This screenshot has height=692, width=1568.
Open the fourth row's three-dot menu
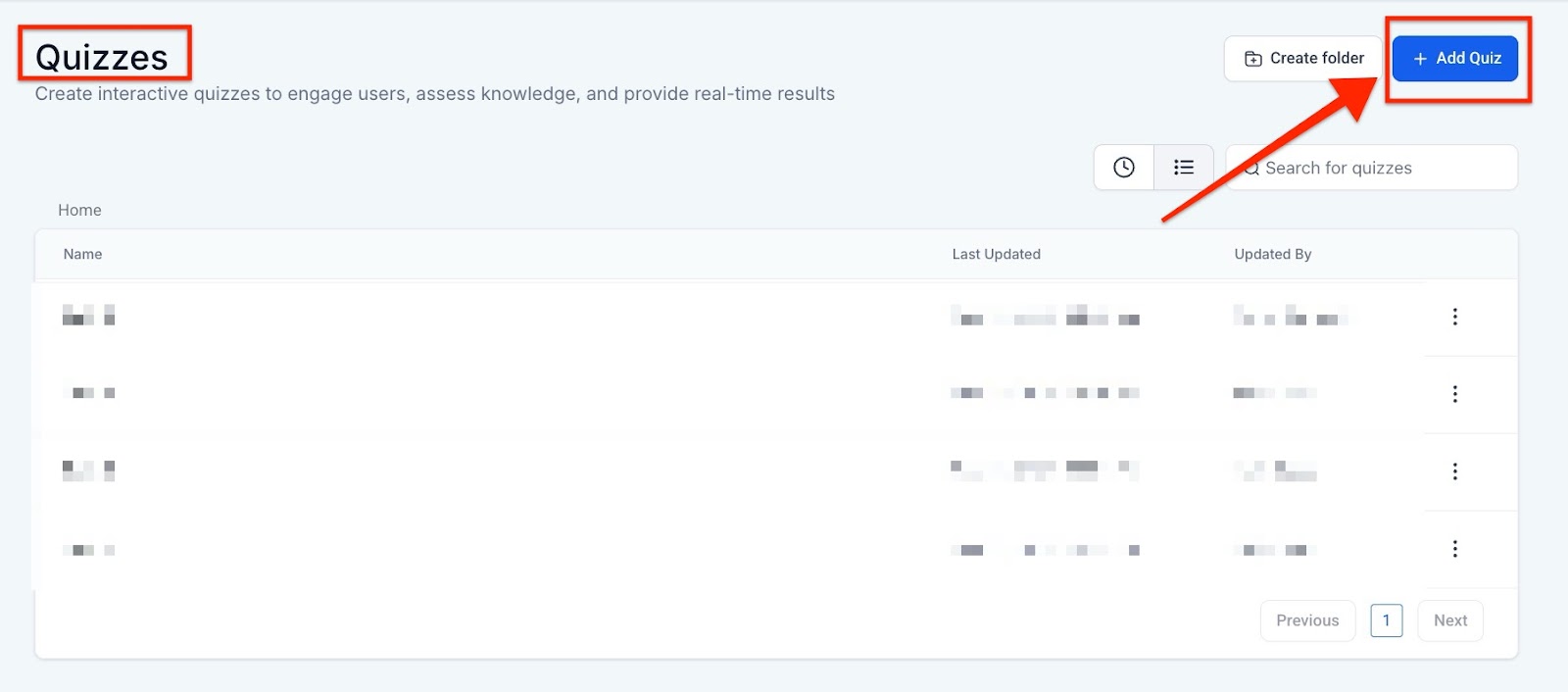pyautogui.click(x=1455, y=549)
